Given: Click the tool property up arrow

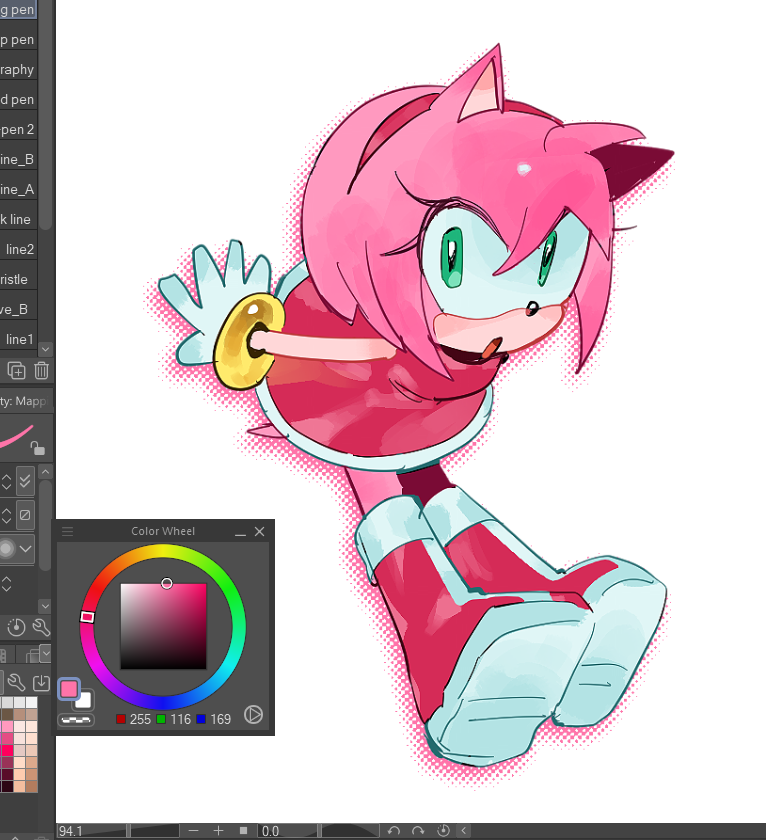Looking at the screenshot, I should tap(46, 472).
